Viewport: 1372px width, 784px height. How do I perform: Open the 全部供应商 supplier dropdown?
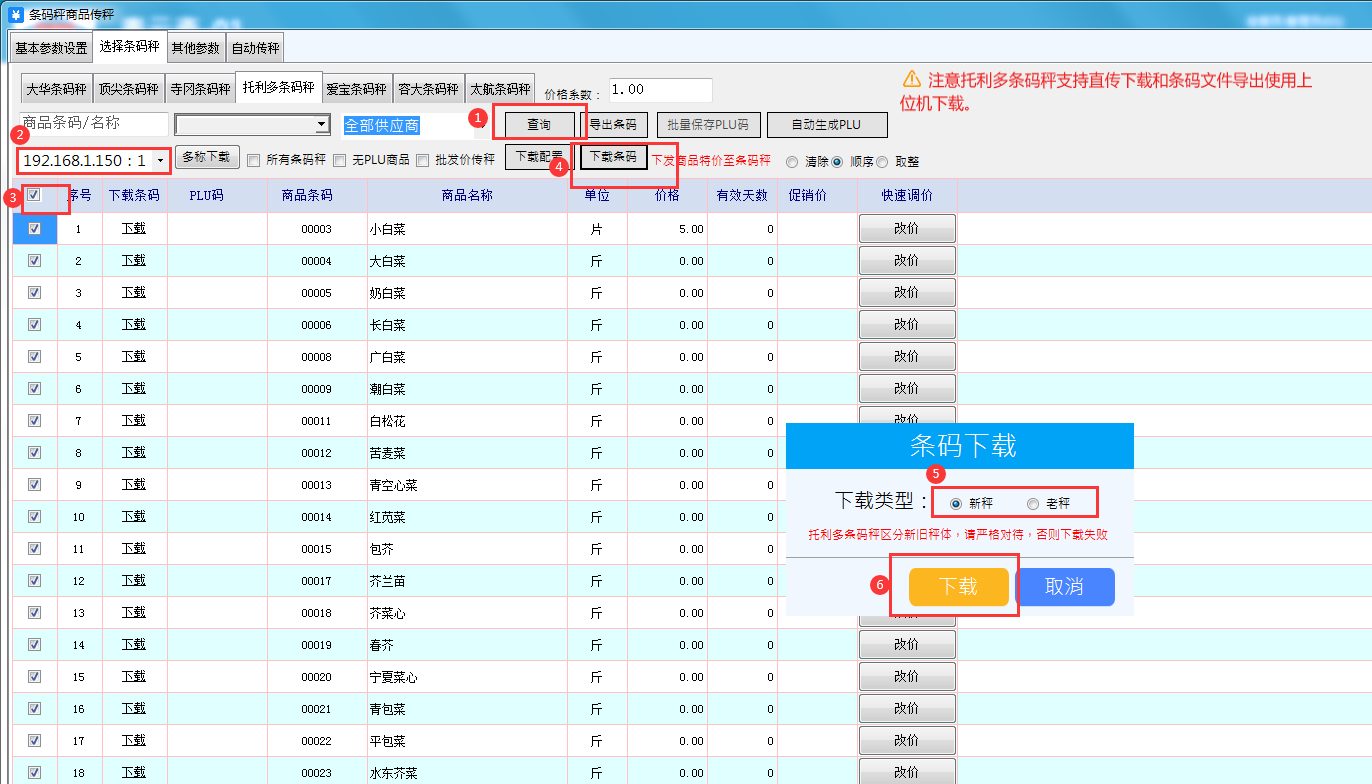[405, 125]
